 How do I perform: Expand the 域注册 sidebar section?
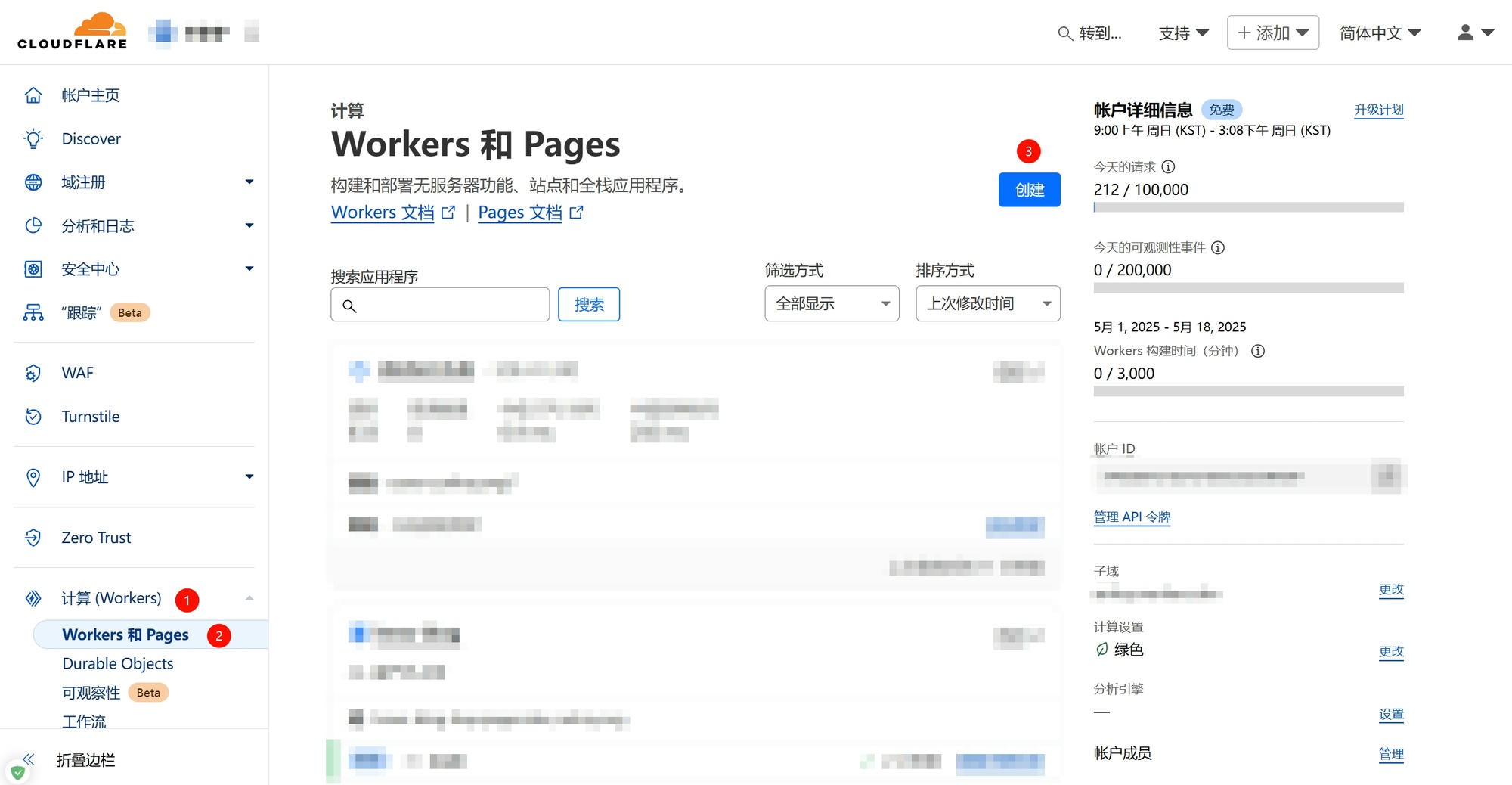point(249,182)
